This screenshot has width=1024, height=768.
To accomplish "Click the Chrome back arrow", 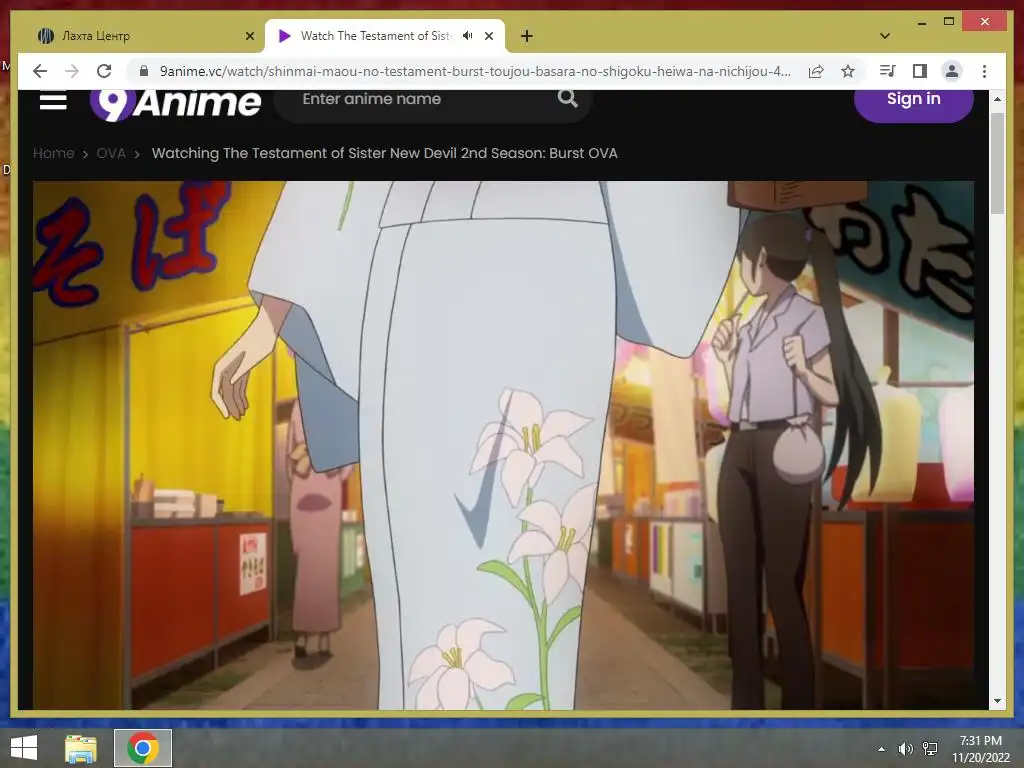I will pyautogui.click(x=40, y=71).
